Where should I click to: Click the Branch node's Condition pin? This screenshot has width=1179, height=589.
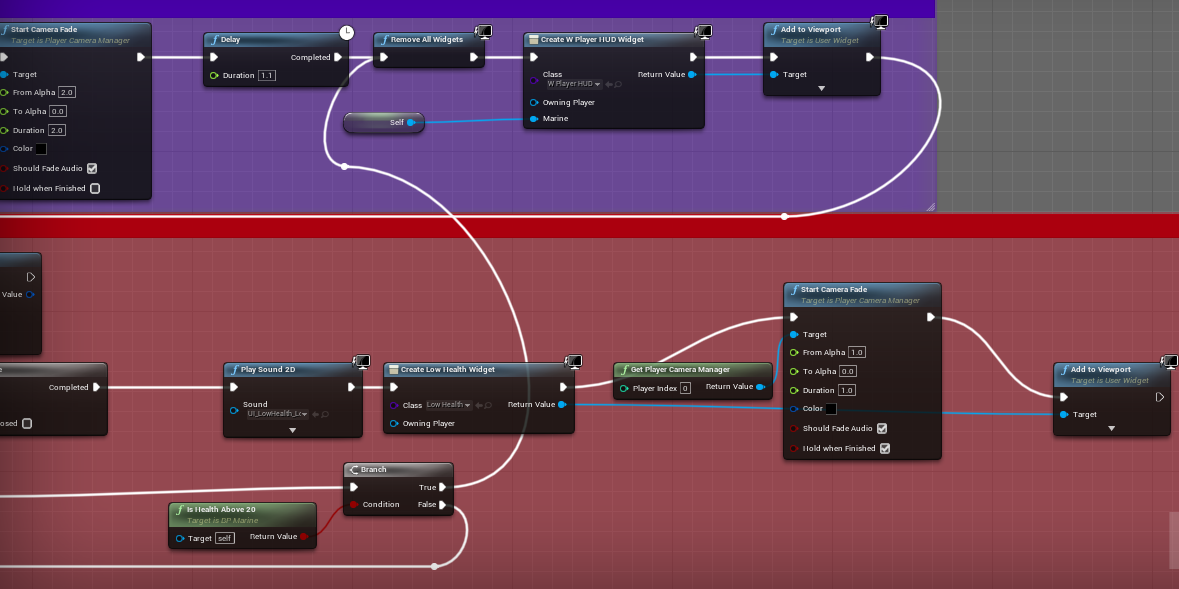pyautogui.click(x=353, y=505)
